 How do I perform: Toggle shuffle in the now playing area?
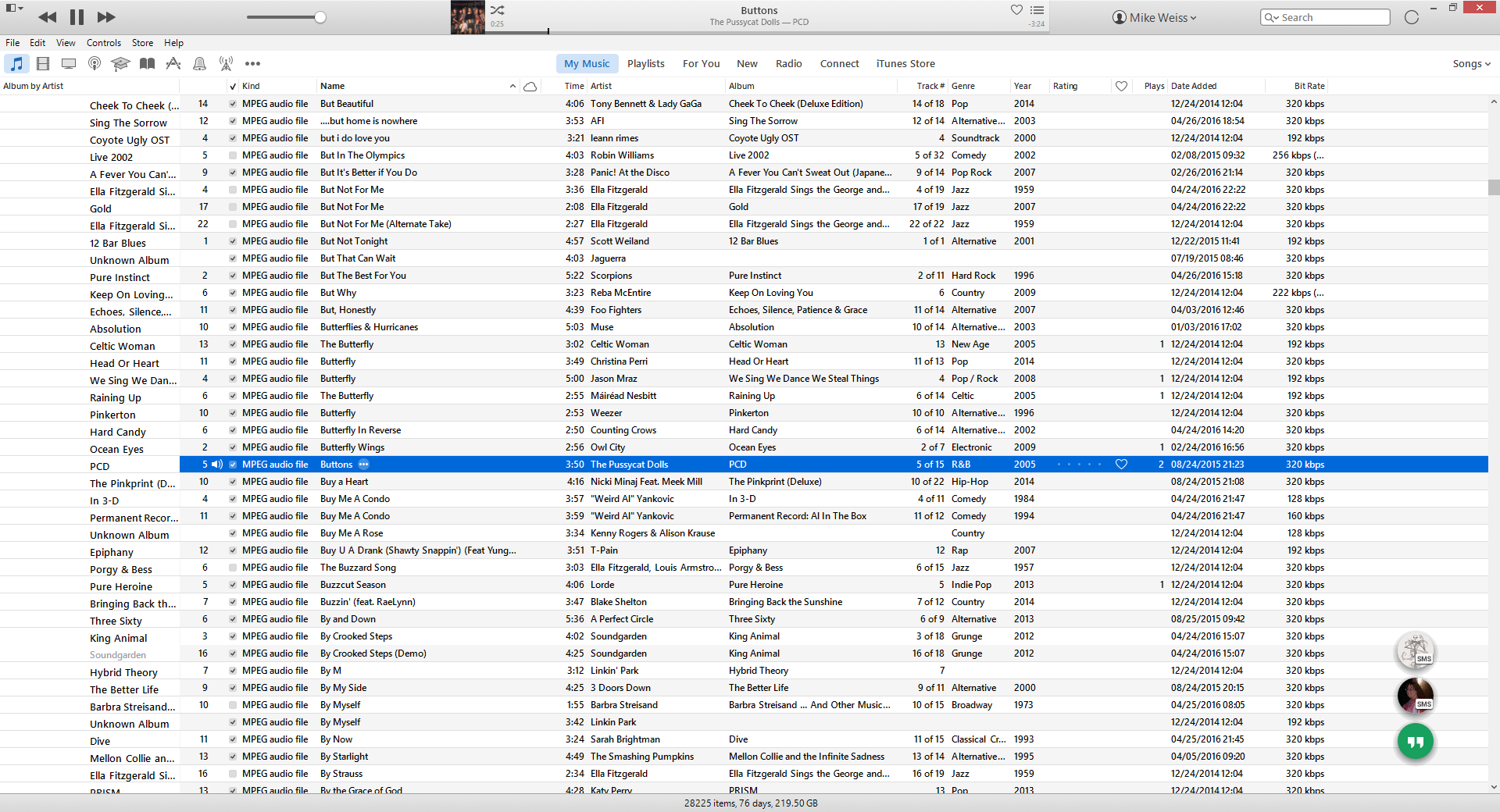497,10
